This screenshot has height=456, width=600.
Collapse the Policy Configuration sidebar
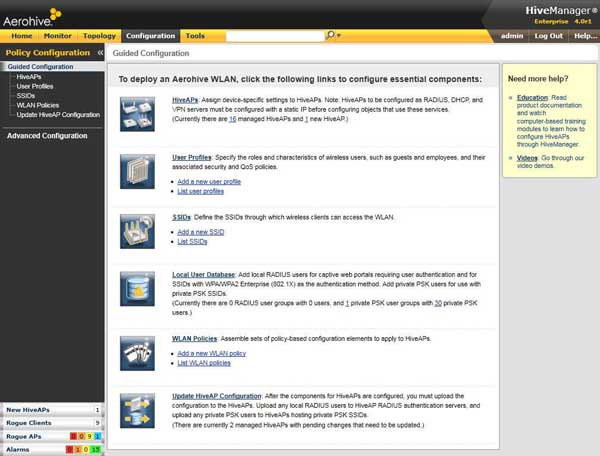pyautogui.click(x=100, y=52)
